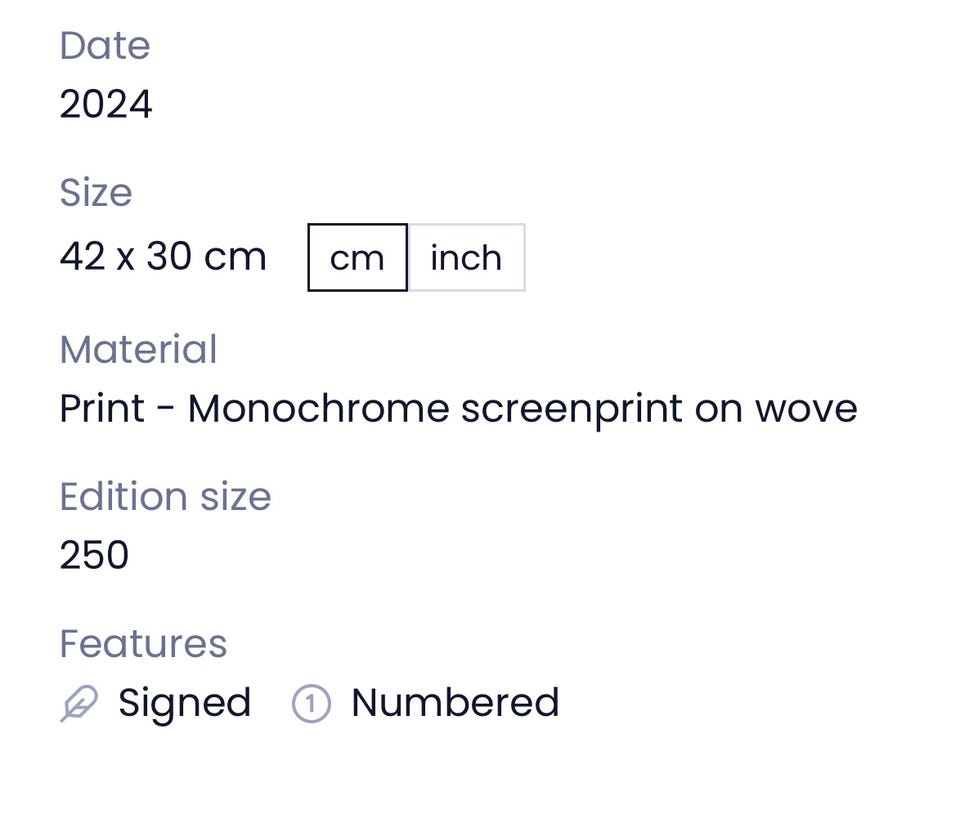Click the word screenprint in Material

point(572,410)
